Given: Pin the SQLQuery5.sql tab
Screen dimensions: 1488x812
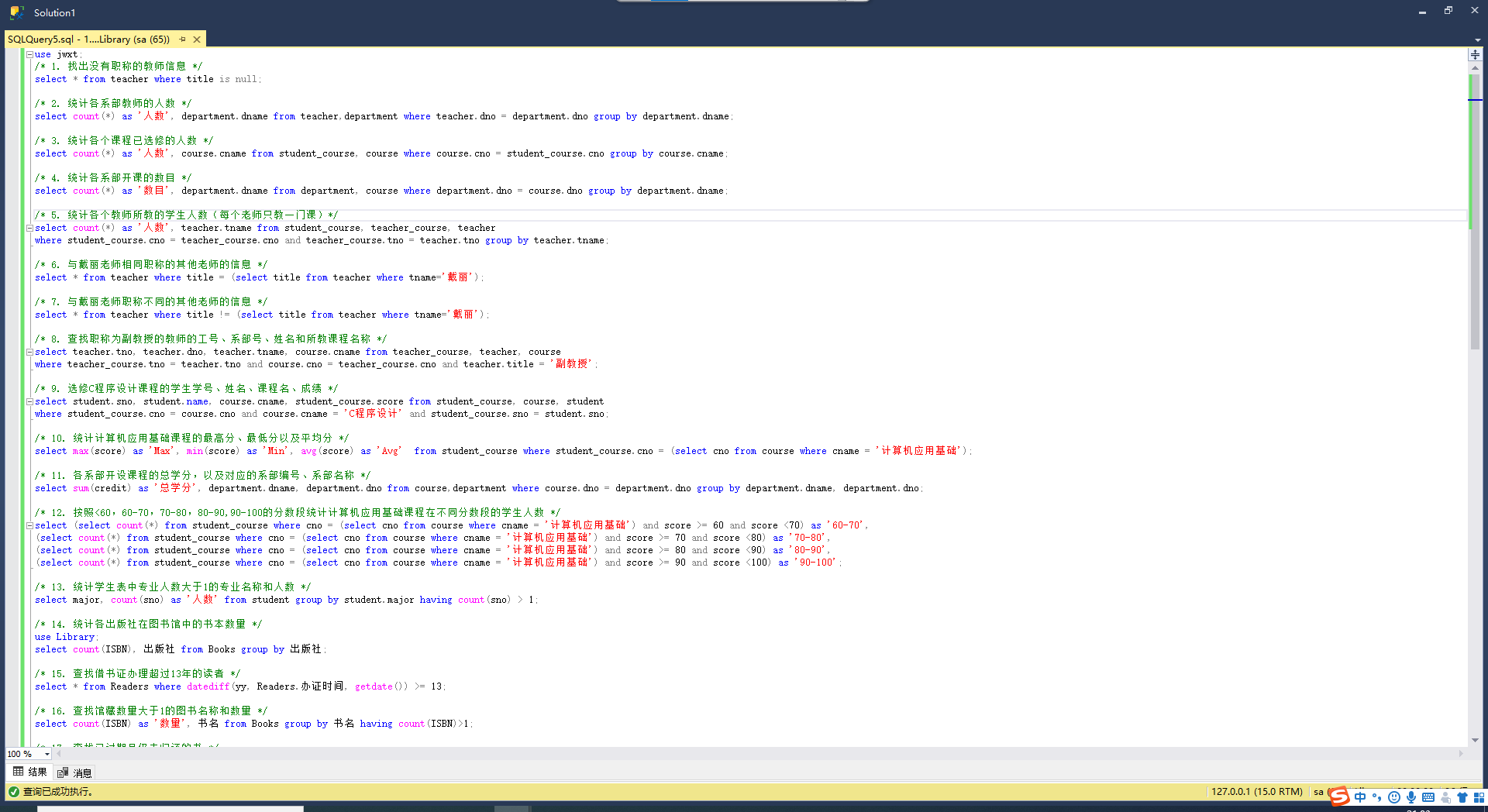Looking at the screenshot, I should [183, 39].
